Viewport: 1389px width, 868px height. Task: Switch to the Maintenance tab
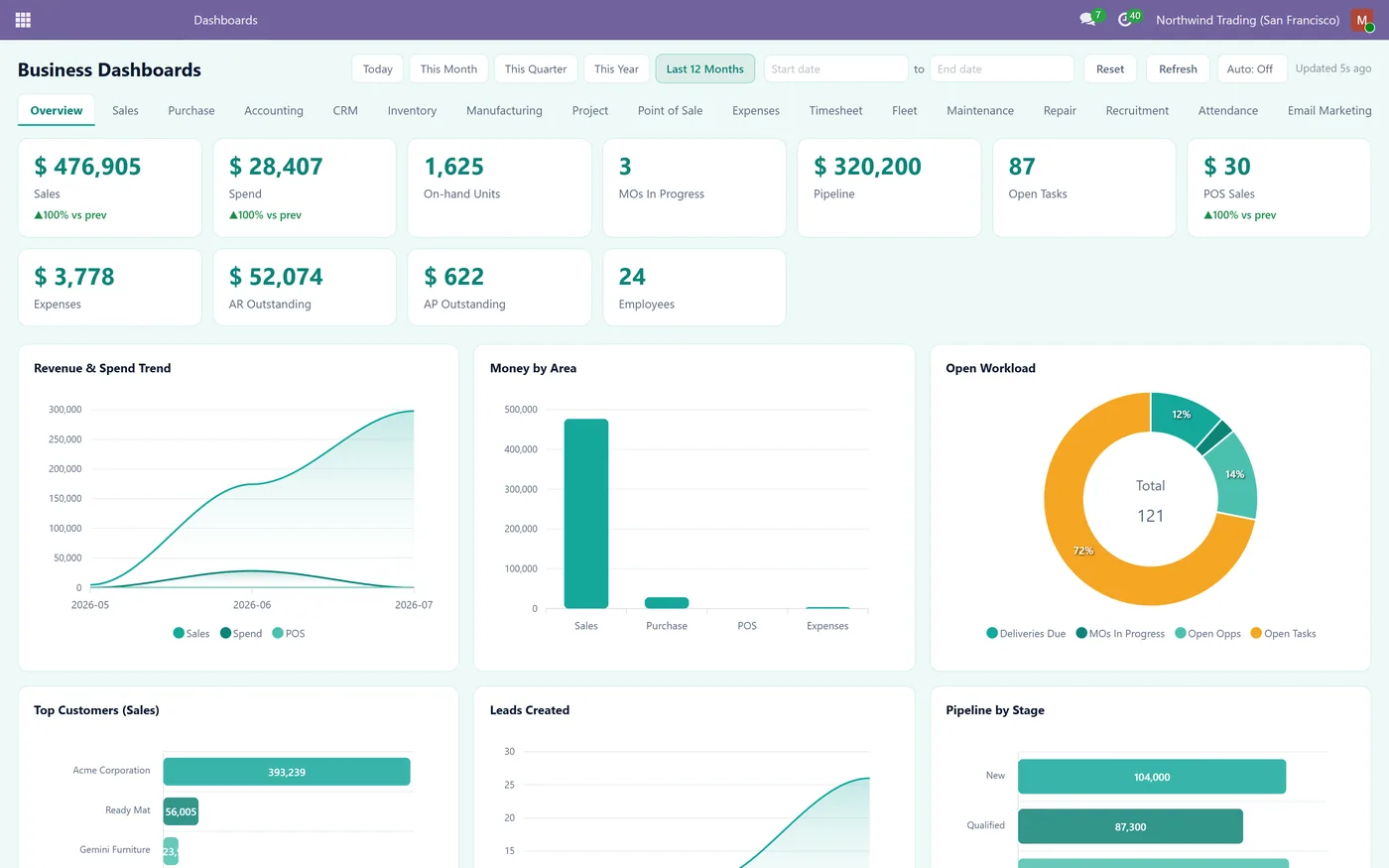click(980, 110)
